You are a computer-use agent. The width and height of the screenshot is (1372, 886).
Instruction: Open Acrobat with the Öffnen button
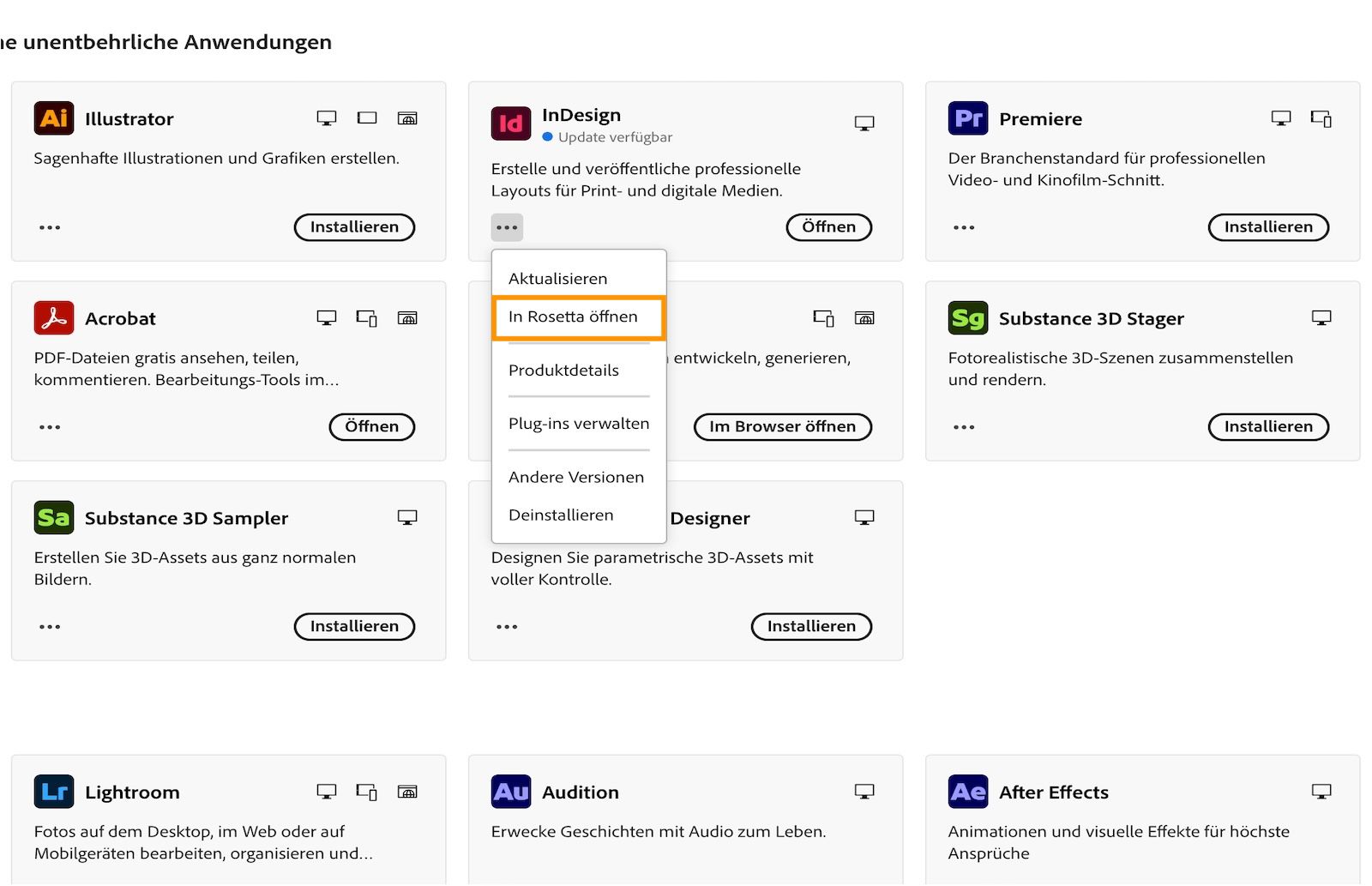(372, 427)
